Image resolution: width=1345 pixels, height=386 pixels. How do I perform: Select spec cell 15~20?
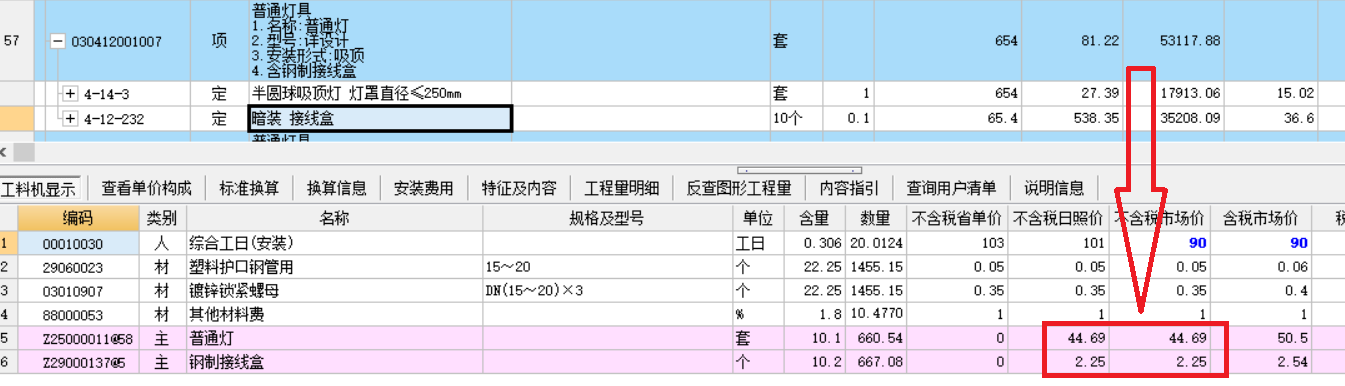607,266
